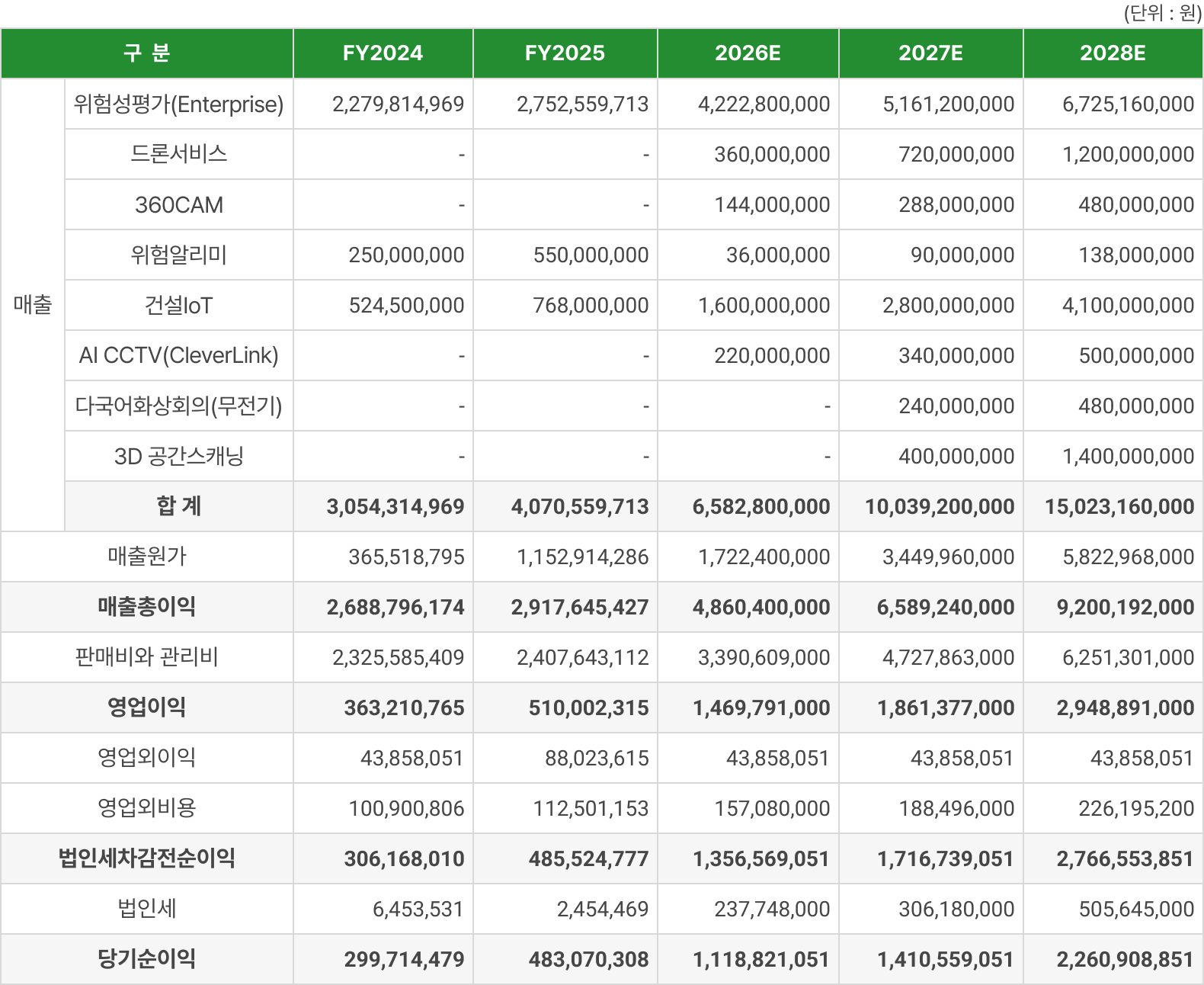Select the 360CAM row label

pyautogui.click(x=179, y=204)
